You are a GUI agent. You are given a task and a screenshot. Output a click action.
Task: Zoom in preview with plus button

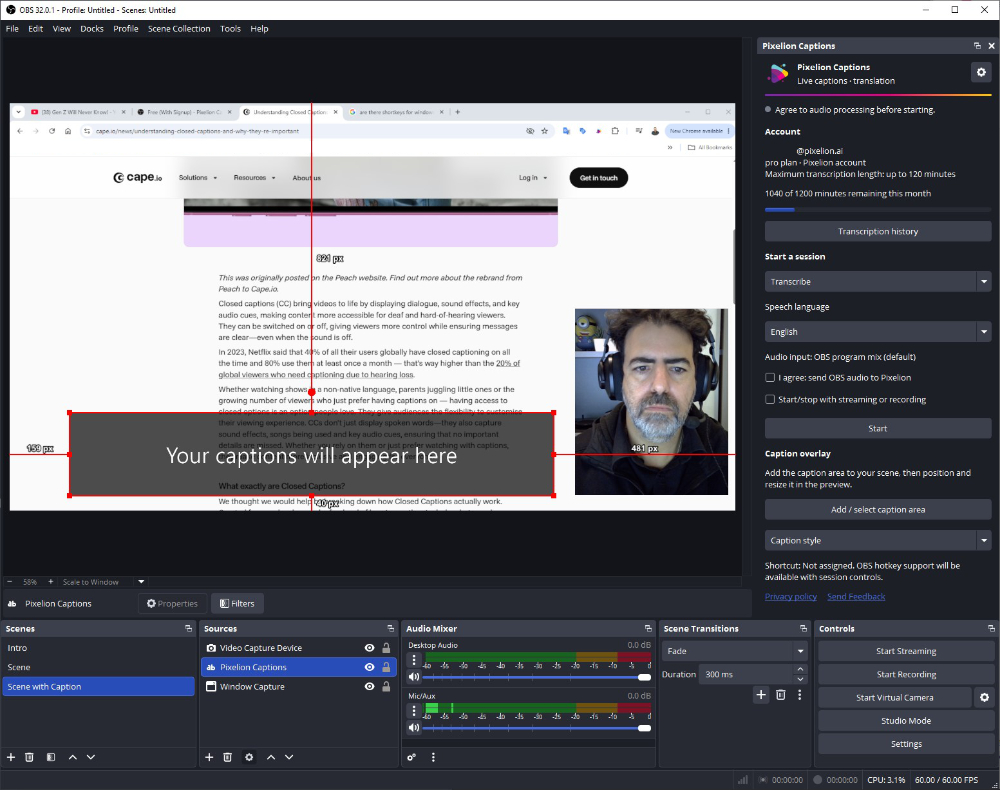click(50, 582)
